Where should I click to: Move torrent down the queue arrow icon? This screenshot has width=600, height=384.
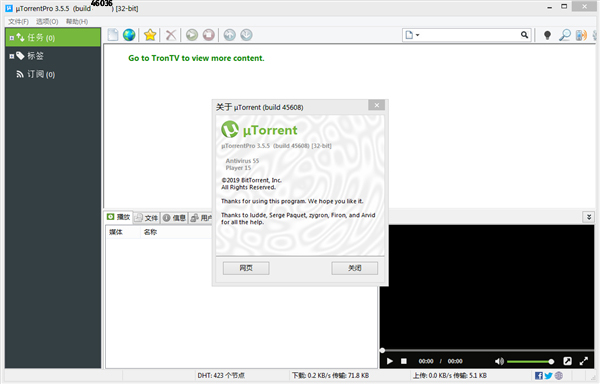click(246, 35)
